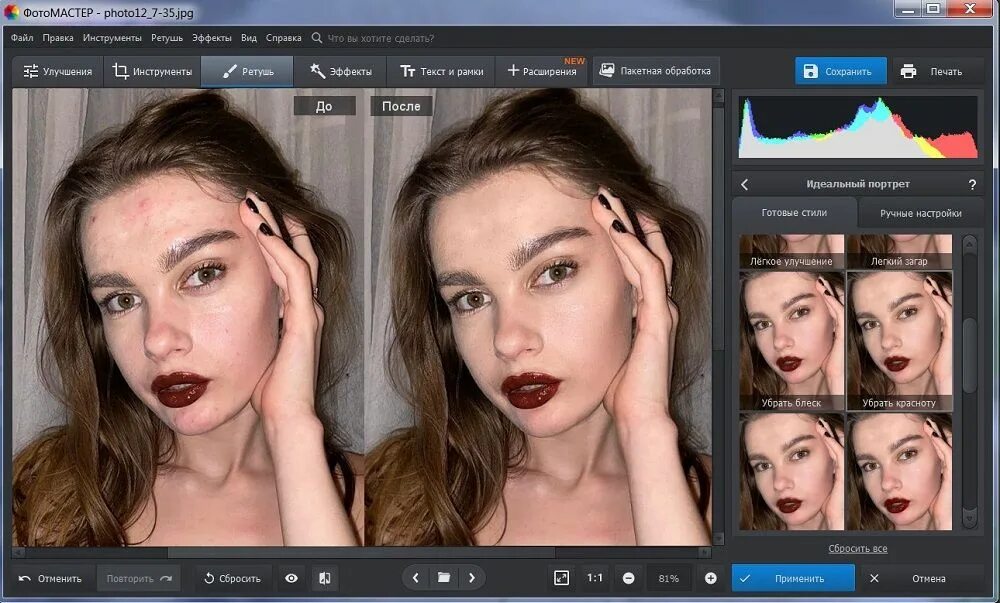Go to previous photo arrow
The image size is (1000, 603).
pos(416,578)
